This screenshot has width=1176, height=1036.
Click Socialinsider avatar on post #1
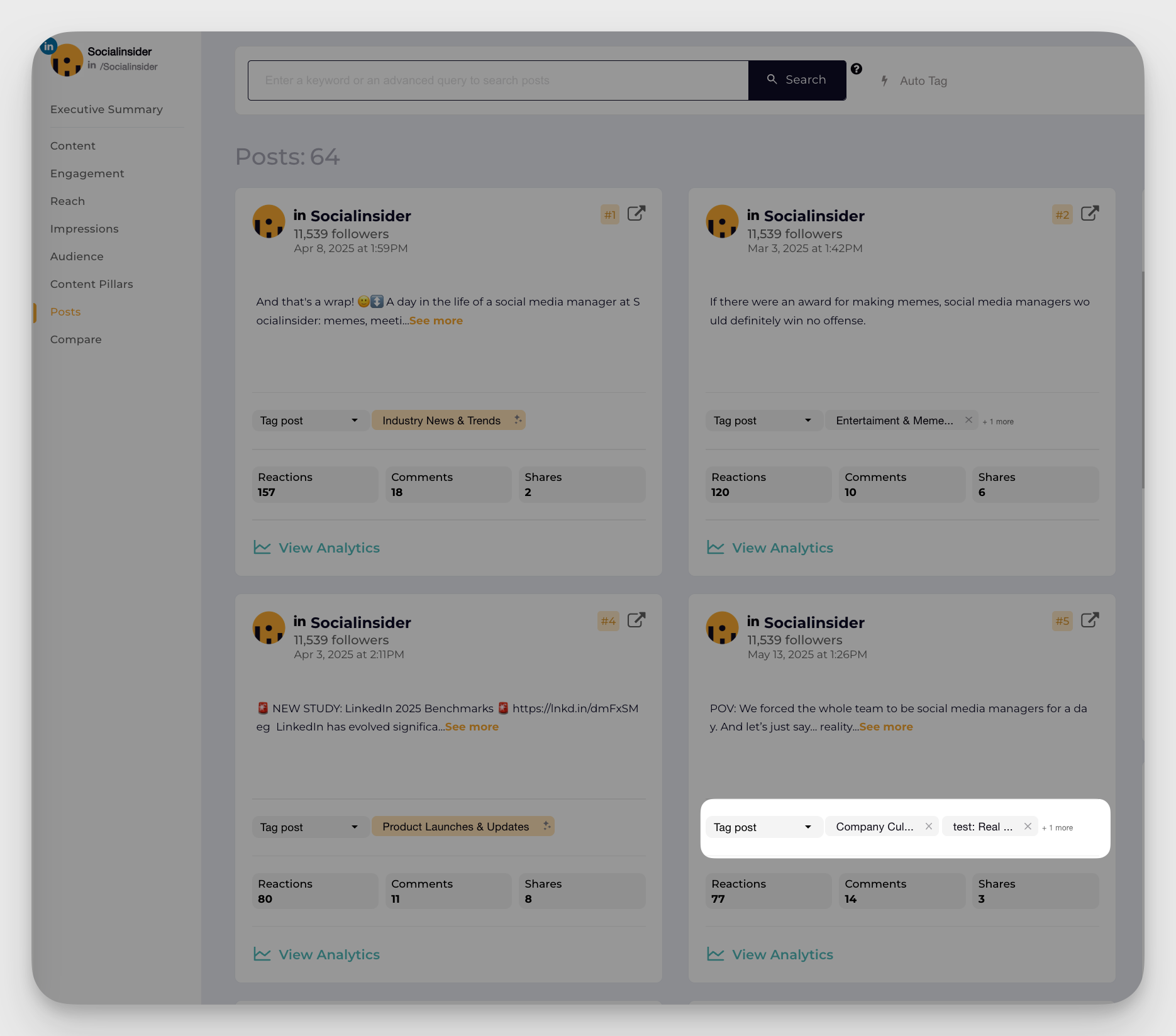click(x=269, y=221)
